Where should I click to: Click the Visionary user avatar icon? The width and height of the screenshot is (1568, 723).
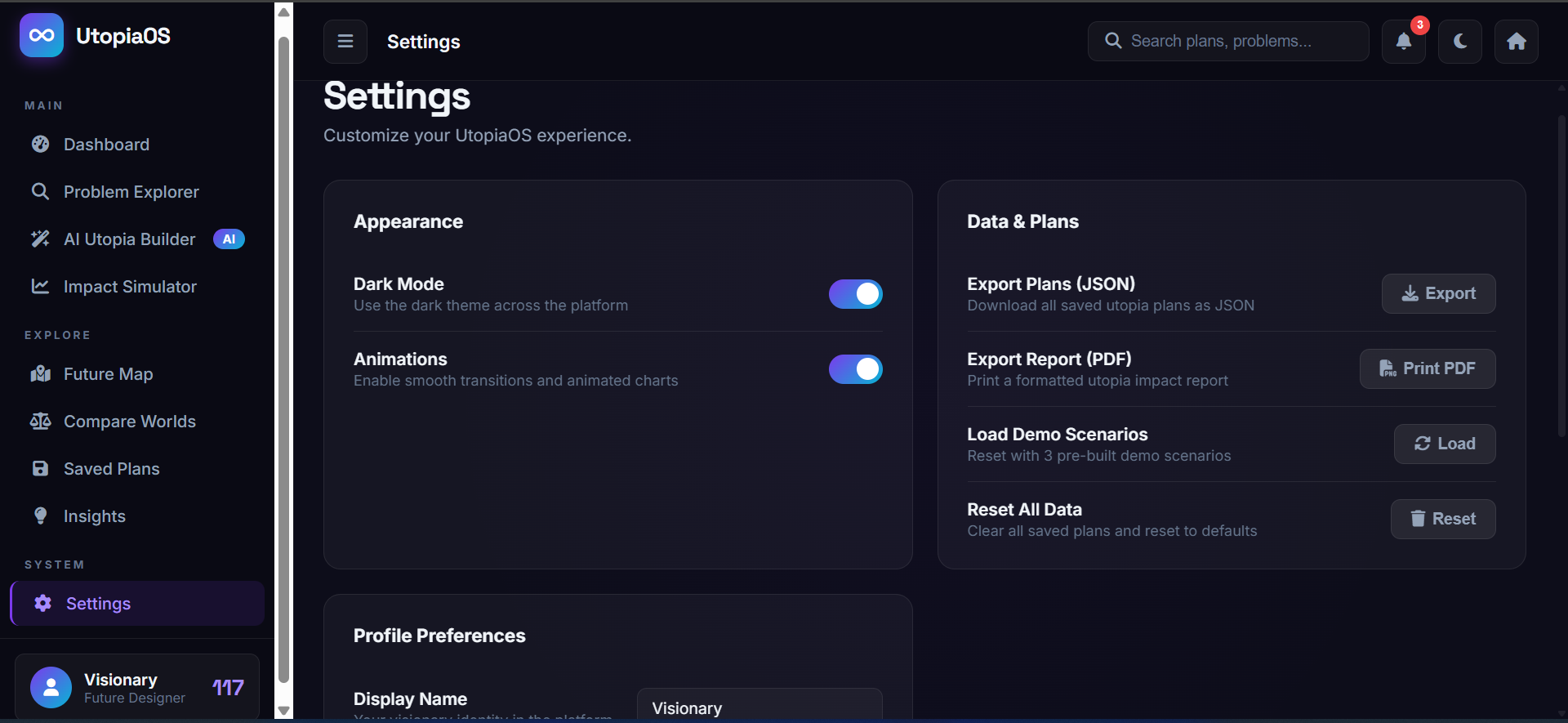(x=51, y=687)
